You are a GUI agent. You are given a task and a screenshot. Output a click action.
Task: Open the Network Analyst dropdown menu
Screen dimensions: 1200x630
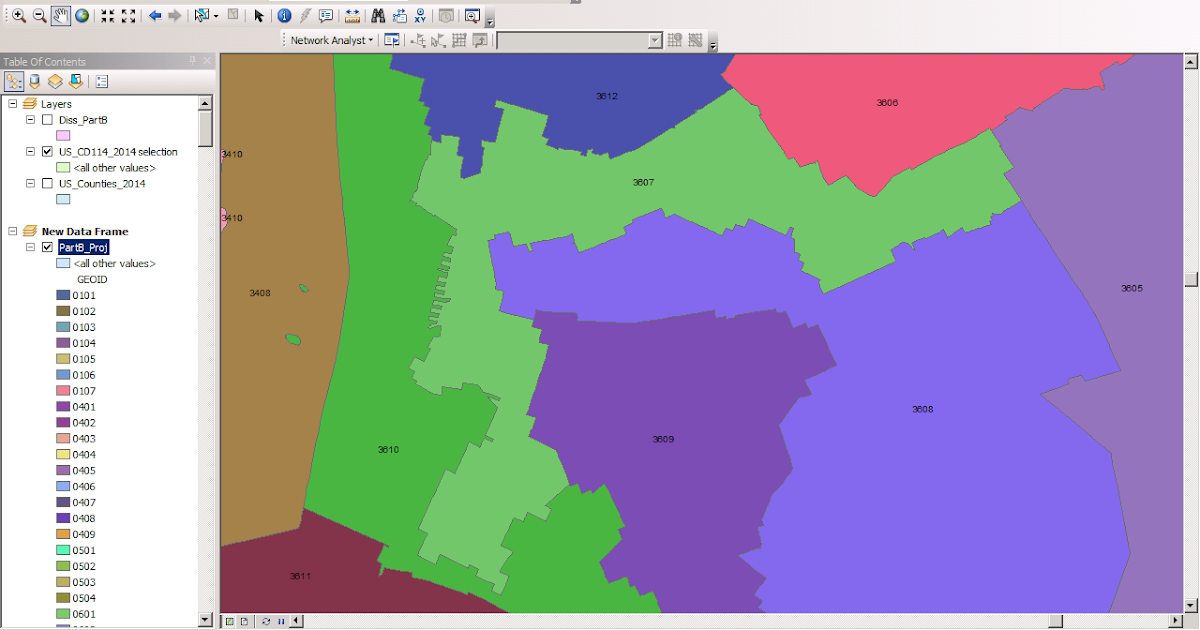click(x=330, y=40)
